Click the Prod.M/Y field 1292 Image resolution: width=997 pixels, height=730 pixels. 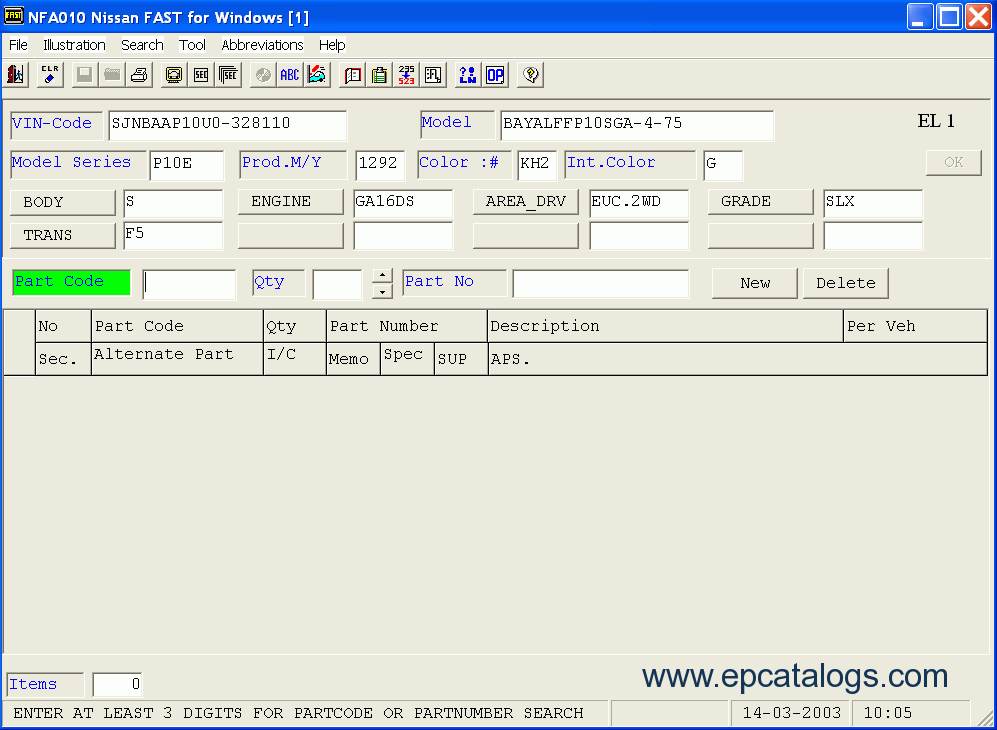[380, 165]
